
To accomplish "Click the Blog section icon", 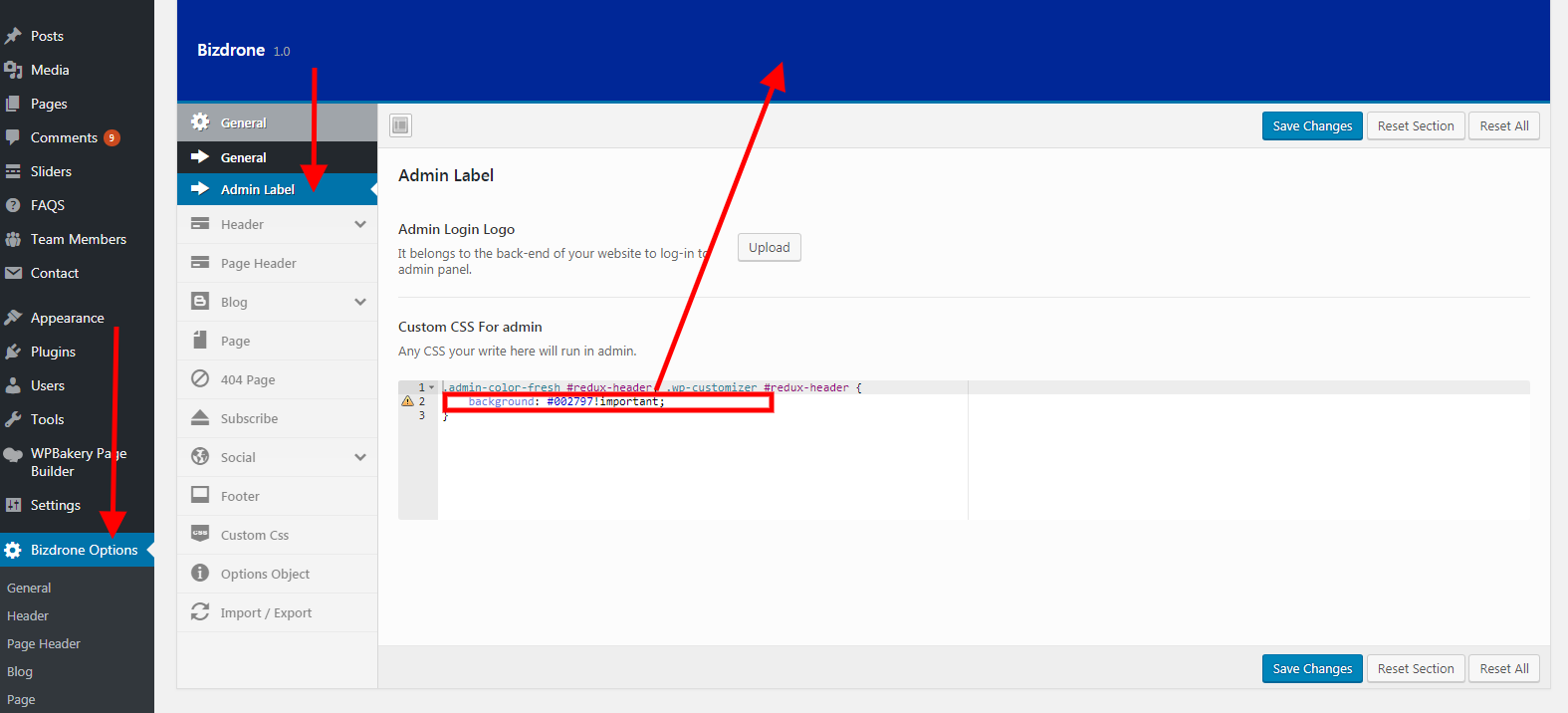I will (200, 301).
